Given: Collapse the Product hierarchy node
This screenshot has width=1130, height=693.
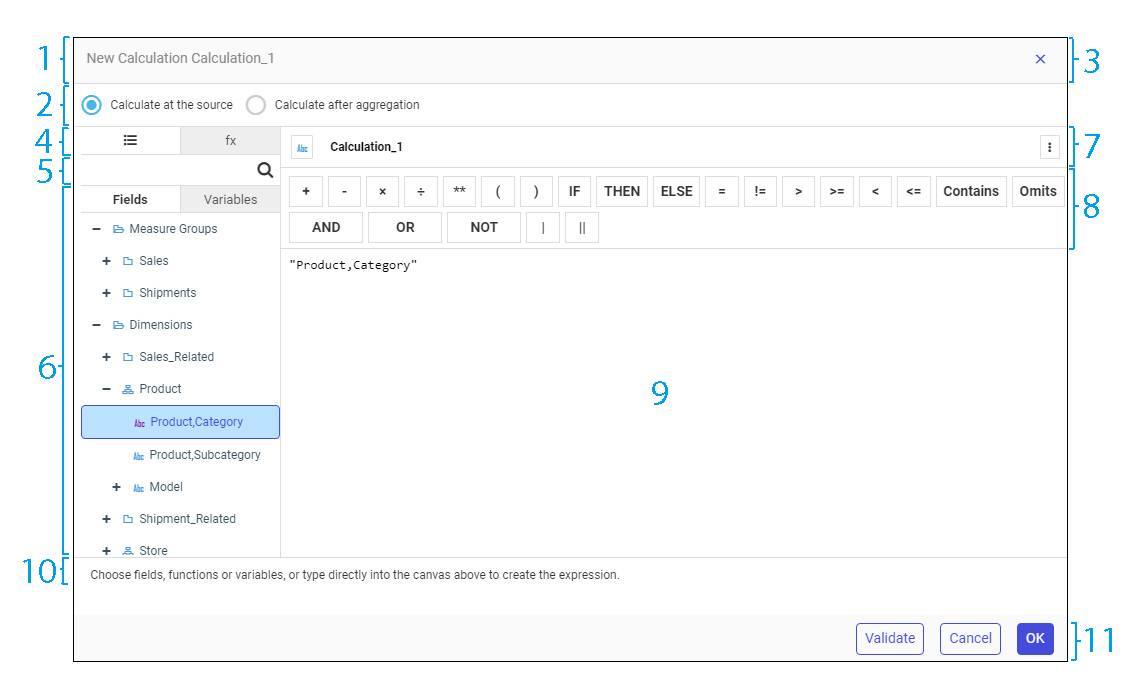Looking at the screenshot, I should (x=106, y=389).
